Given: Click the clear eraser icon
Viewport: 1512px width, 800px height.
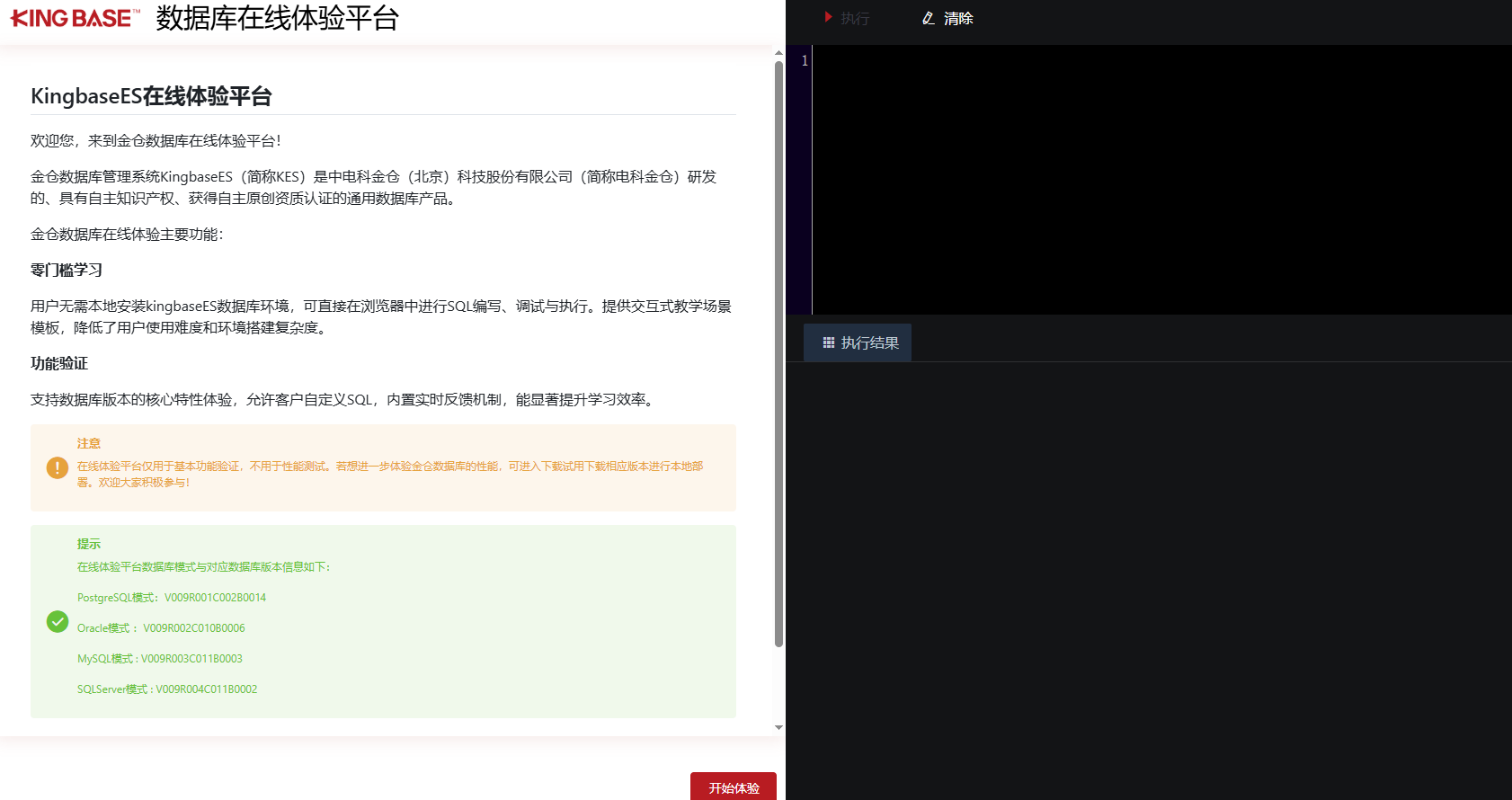Looking at the screenshot, I should (929, 18).
